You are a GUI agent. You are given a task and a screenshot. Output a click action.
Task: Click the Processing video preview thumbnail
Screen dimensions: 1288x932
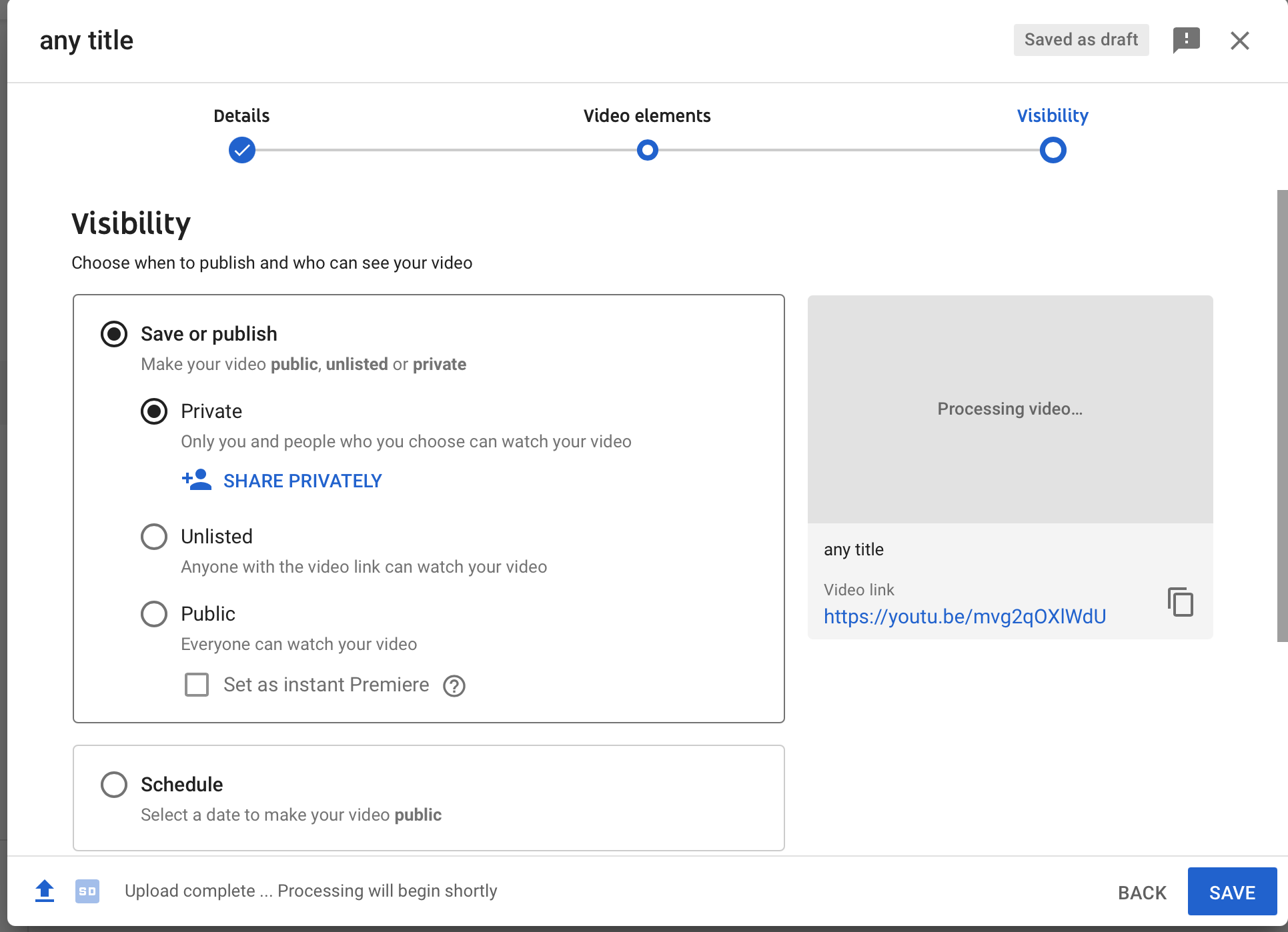tap(1010, 409)
